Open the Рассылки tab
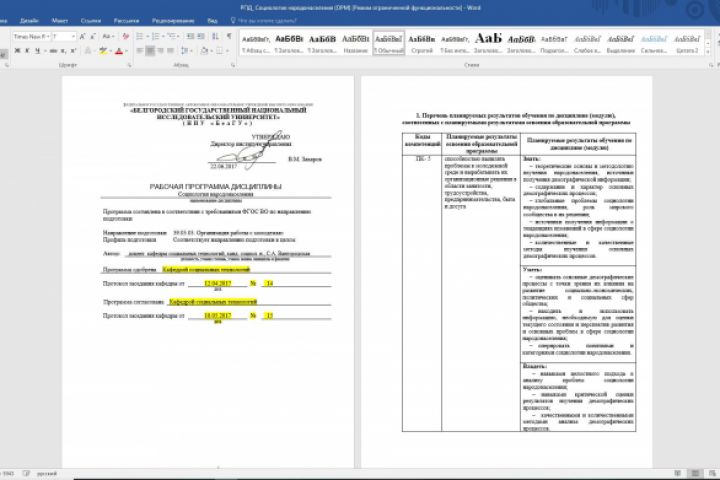 pyautogui.click(x=126, y=21)
